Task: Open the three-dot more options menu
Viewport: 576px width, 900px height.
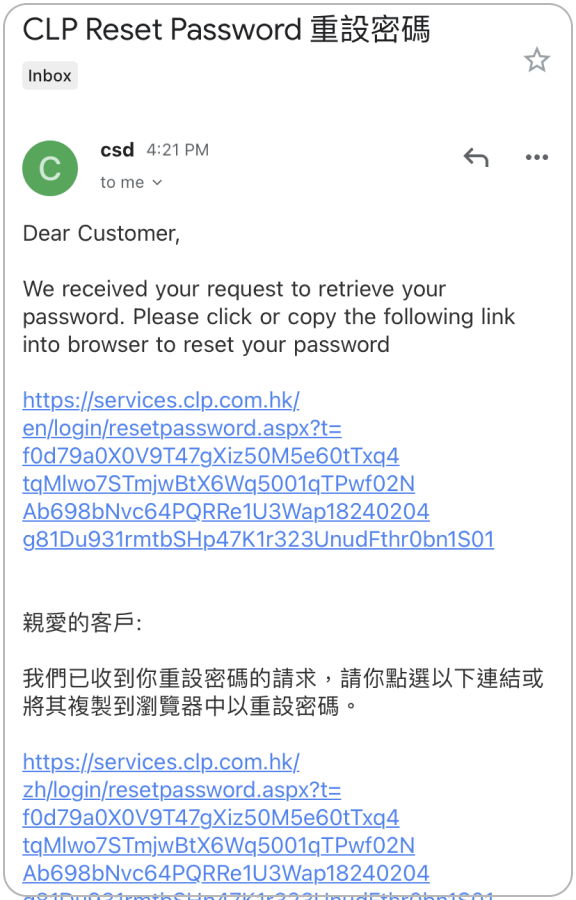Action: point(536,157)
